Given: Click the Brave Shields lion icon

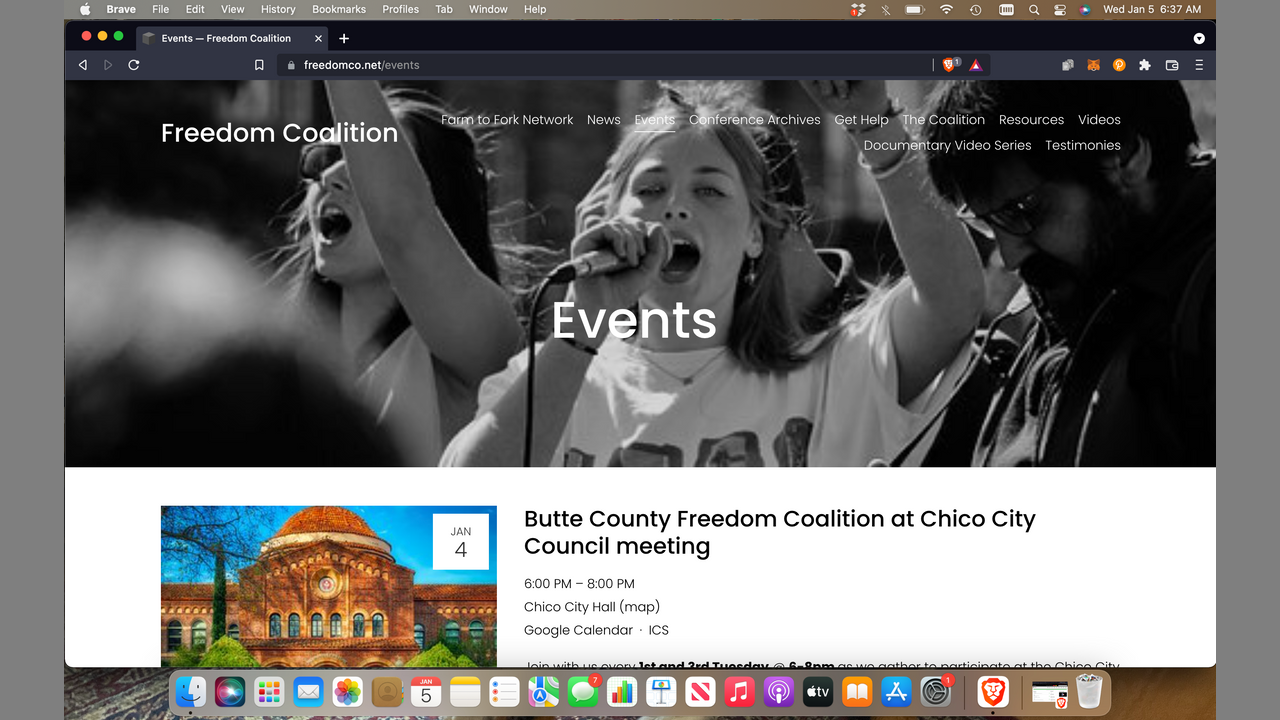Looking at the screenshot, I should [x=948, y=65].
